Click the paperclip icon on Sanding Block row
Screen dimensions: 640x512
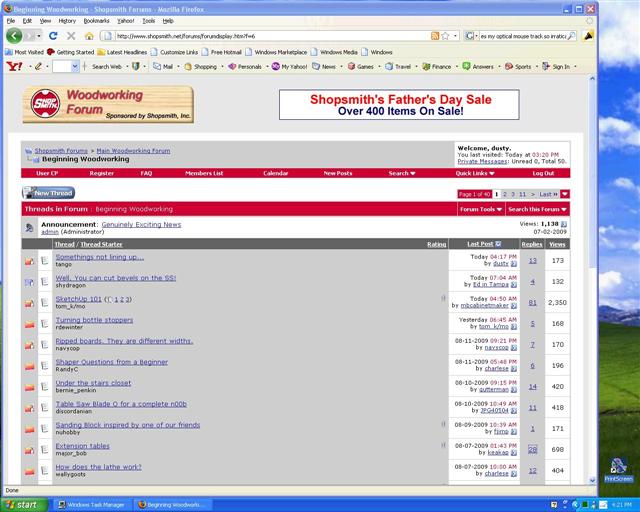(443, 424)
